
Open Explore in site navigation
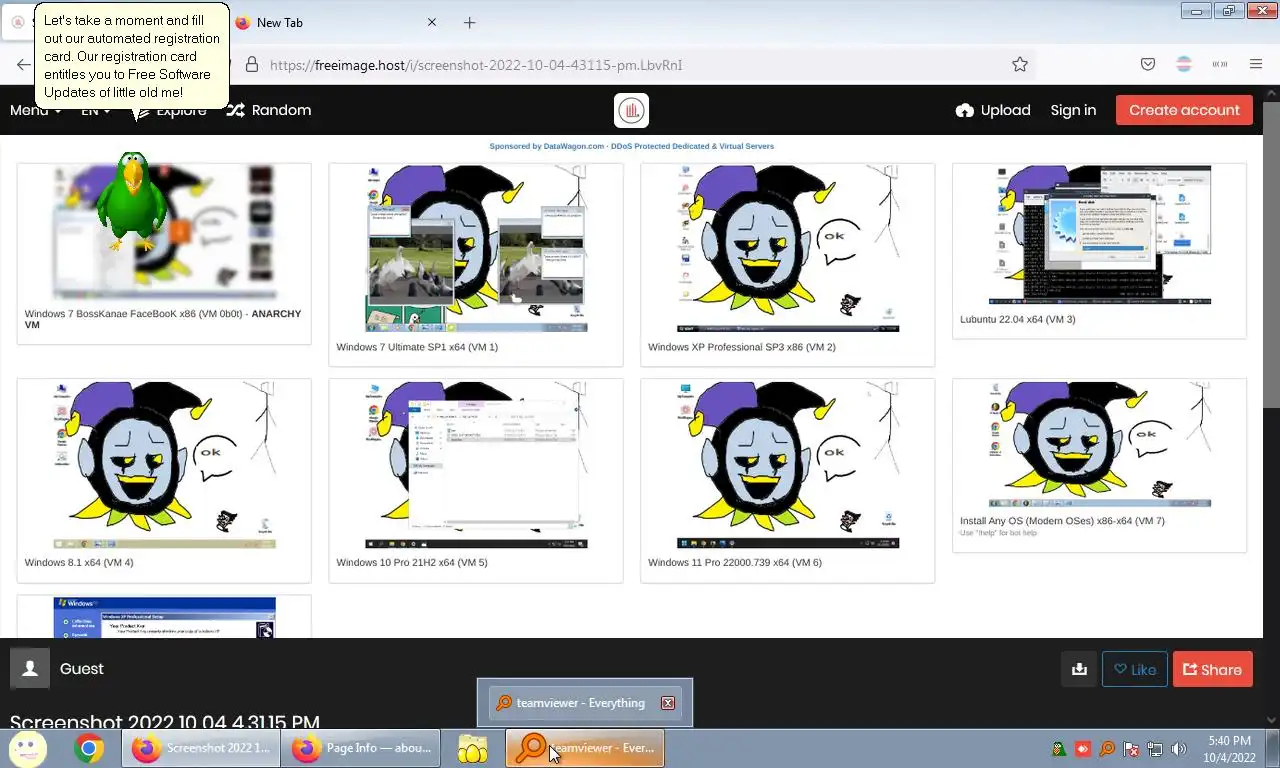[170, 110]
